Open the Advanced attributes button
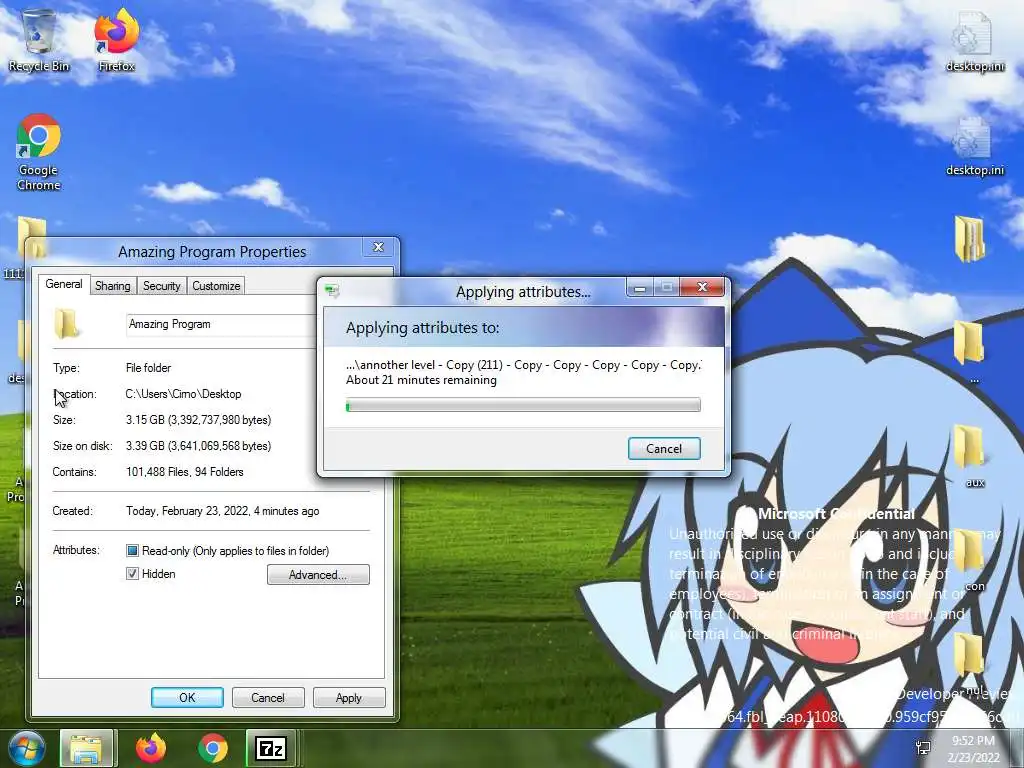Image resolution: width=1024 pixels, height=768 pixels. (318, 575)
